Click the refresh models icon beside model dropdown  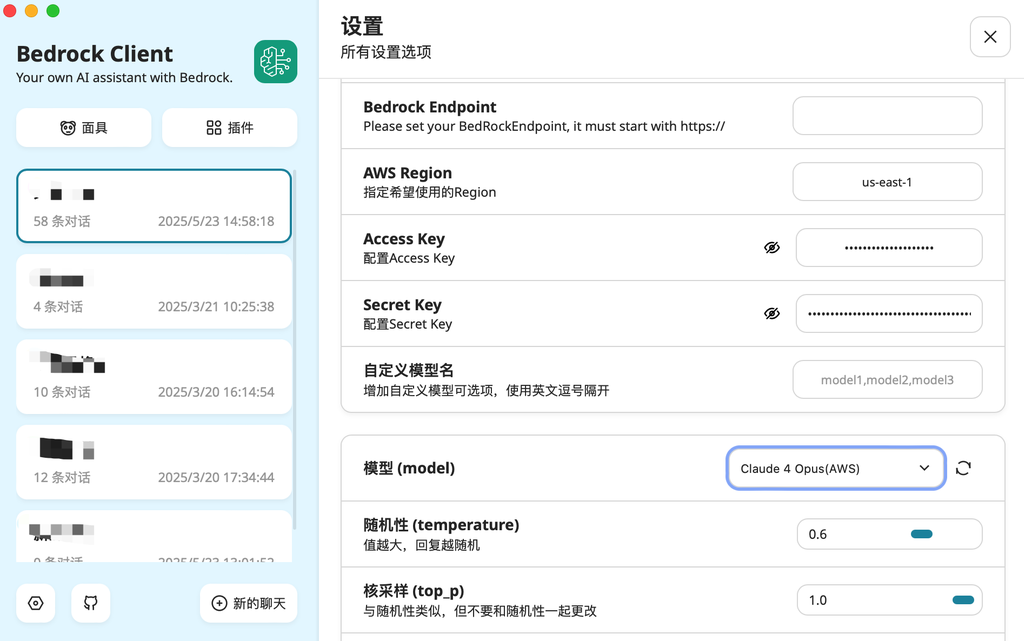[x=963, y=468]
